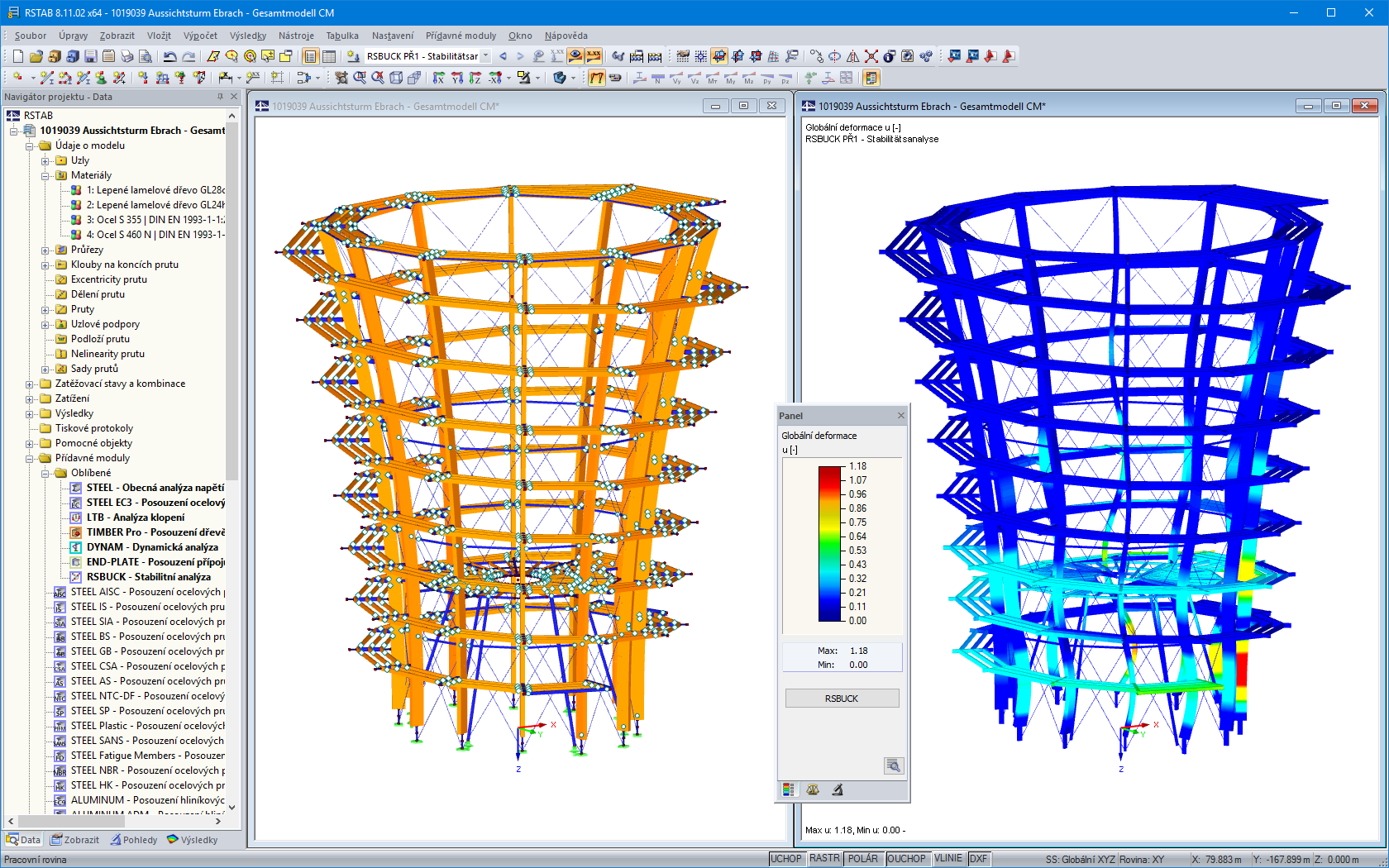
Task: Toggle results panel toolbar button
Action: 871,78
